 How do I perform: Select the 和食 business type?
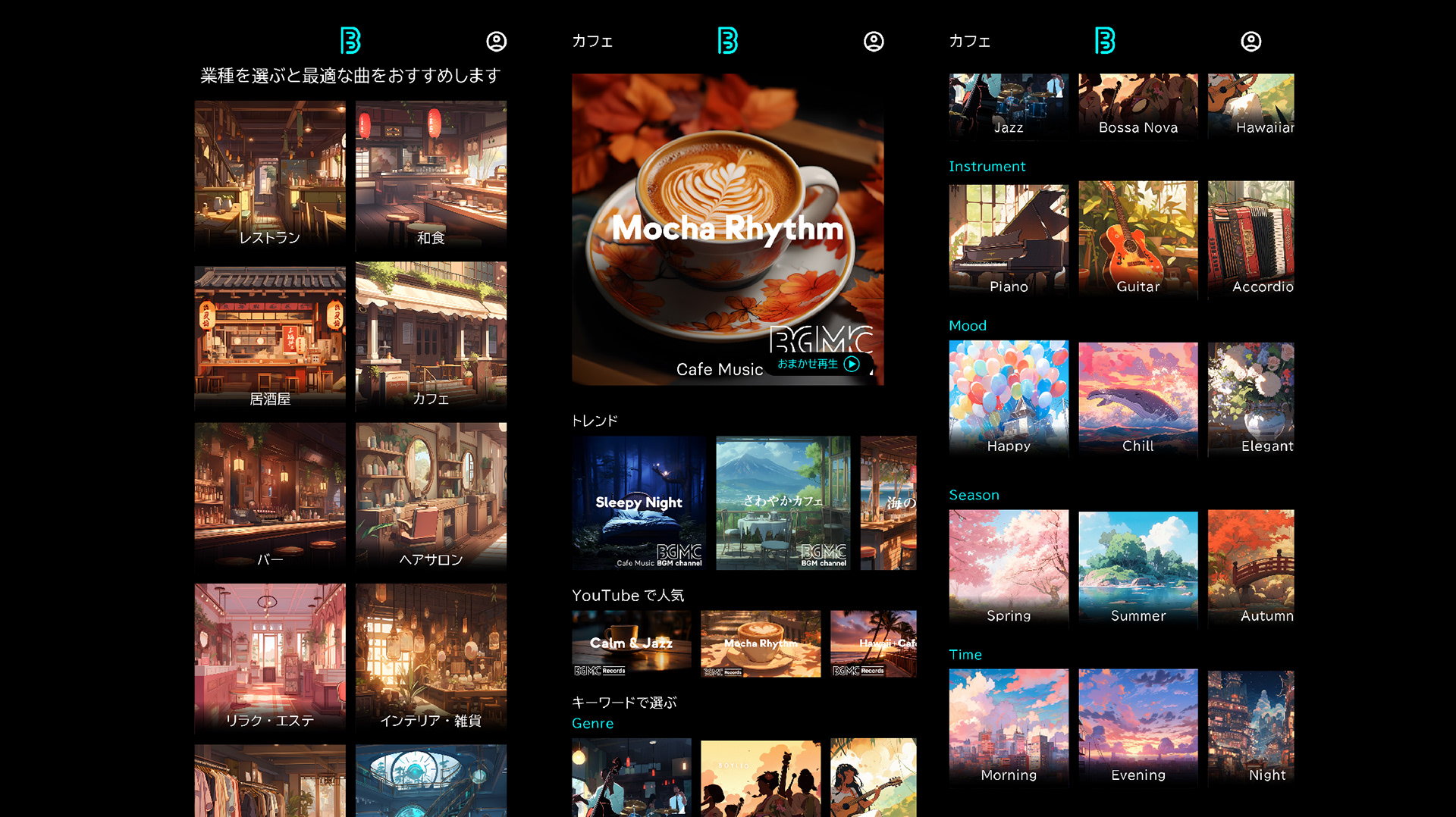point(431,176)
